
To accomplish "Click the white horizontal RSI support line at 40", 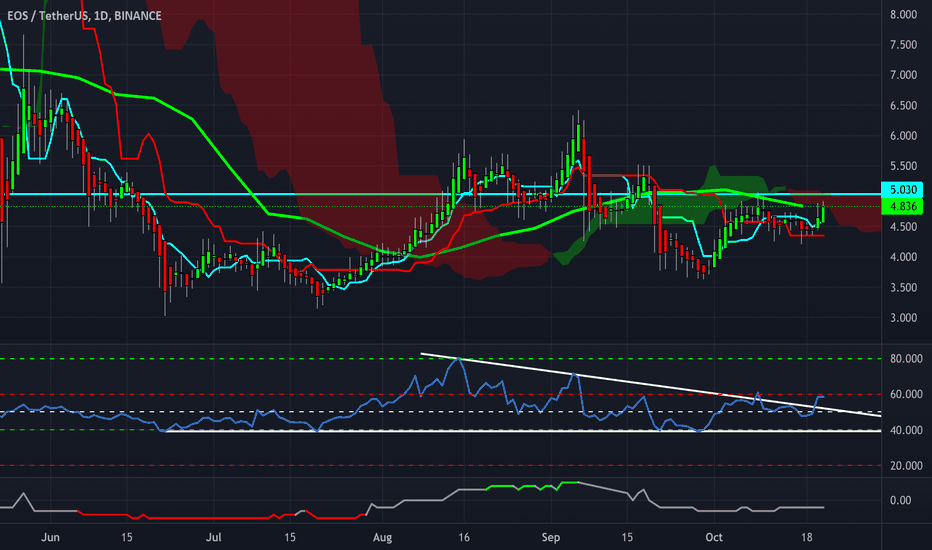I will pos(523,431).
